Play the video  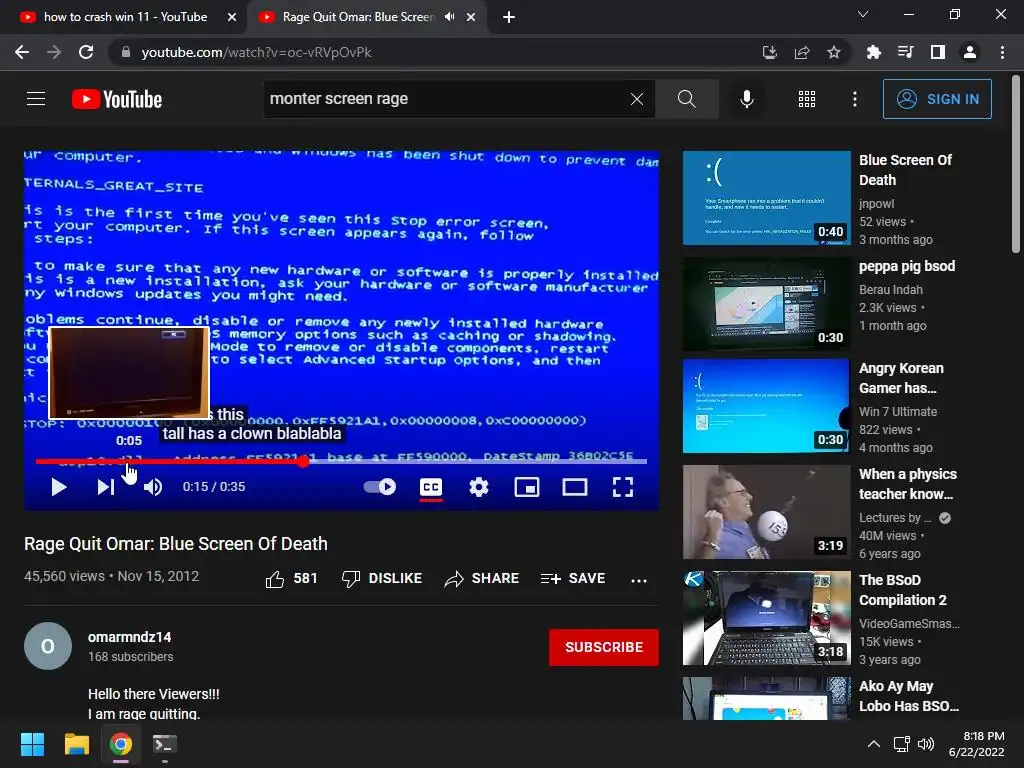59,487
